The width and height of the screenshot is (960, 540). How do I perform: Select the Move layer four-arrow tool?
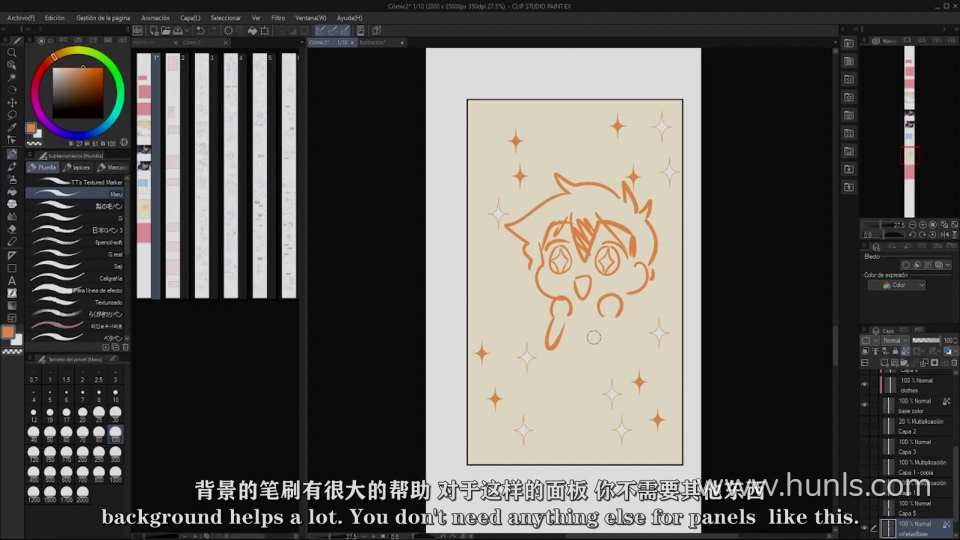tap(12, 102)
